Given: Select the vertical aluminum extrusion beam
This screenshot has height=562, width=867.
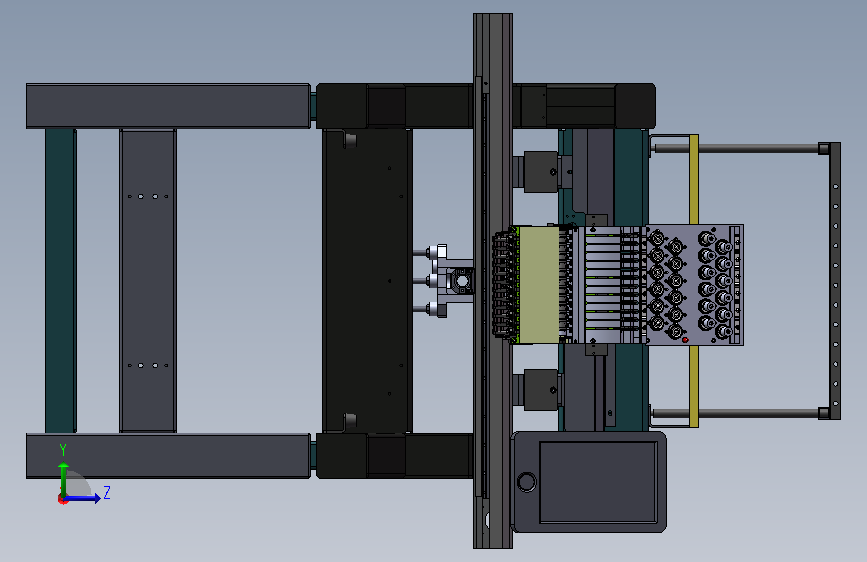Looking at the screenshot, I should click(493, 281).
